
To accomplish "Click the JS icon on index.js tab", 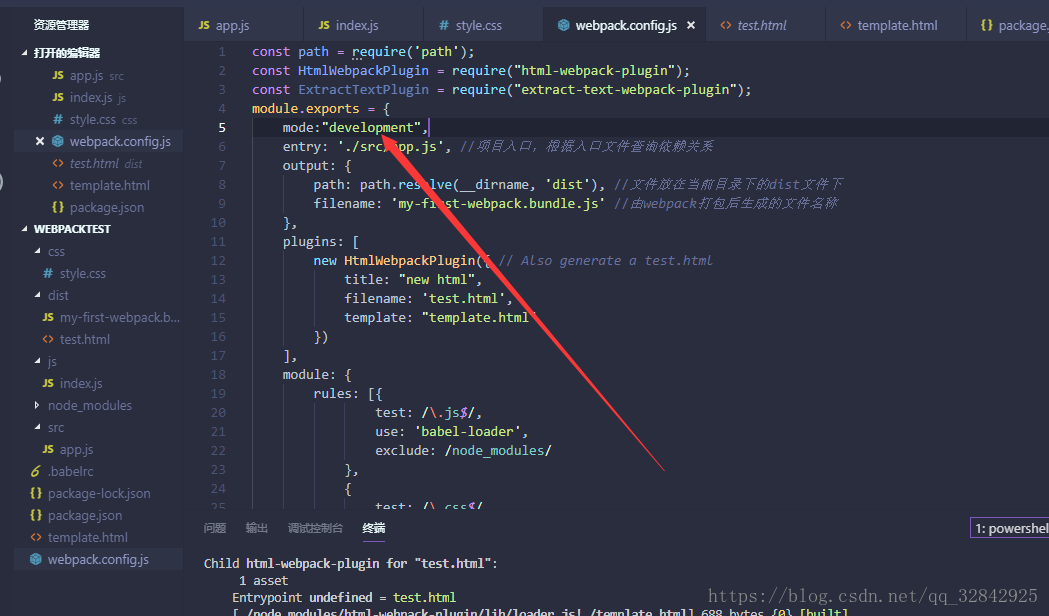I will point(324,25).
